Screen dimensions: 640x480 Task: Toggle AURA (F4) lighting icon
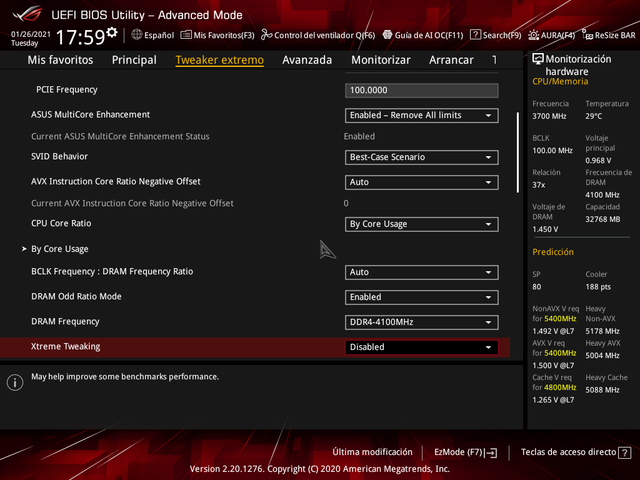pyautogui.click(x=533, y=35)
